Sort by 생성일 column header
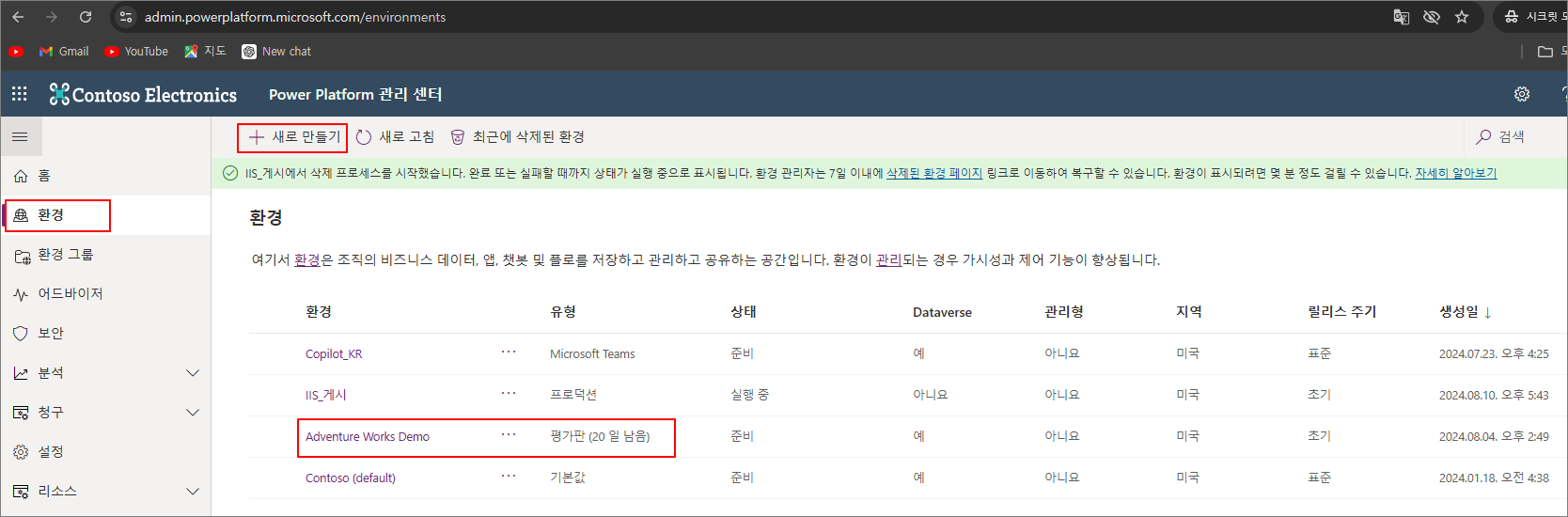 [x=1465, y=312]
